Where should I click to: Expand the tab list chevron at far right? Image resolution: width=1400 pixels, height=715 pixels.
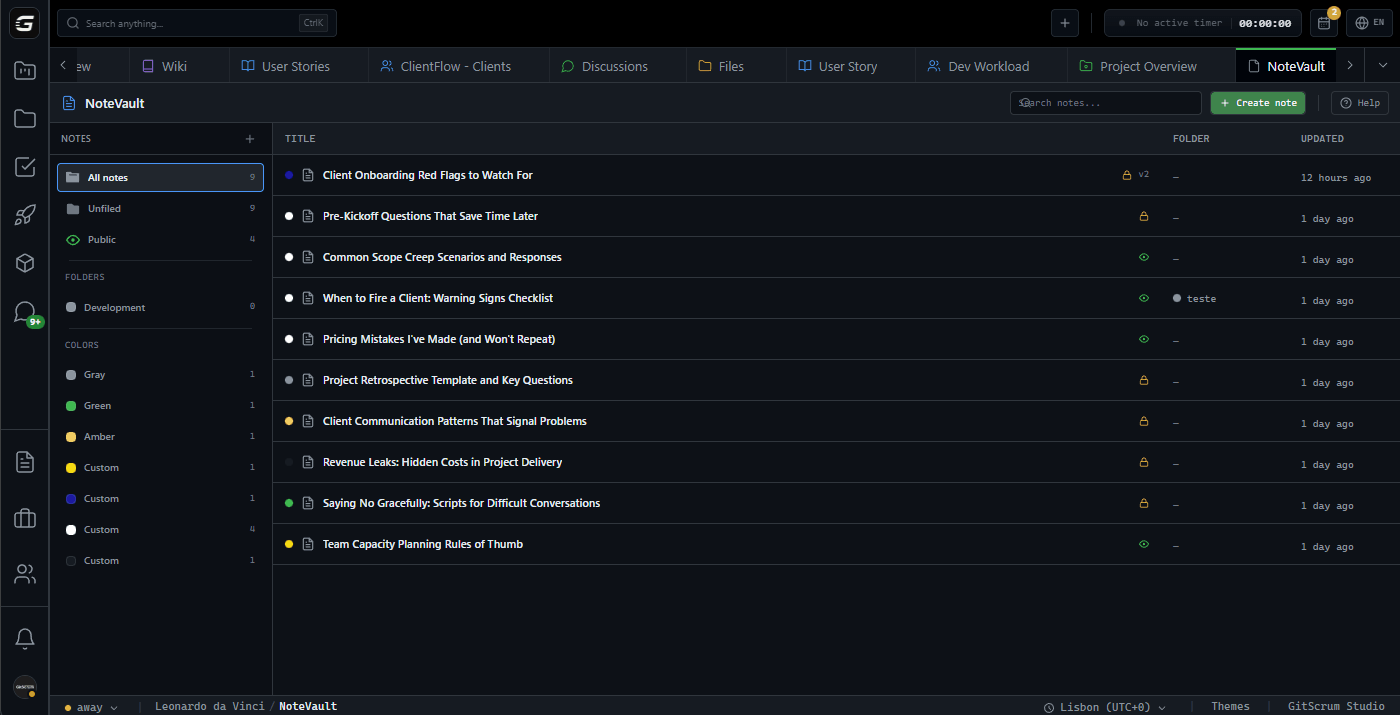coord(1383,65)
